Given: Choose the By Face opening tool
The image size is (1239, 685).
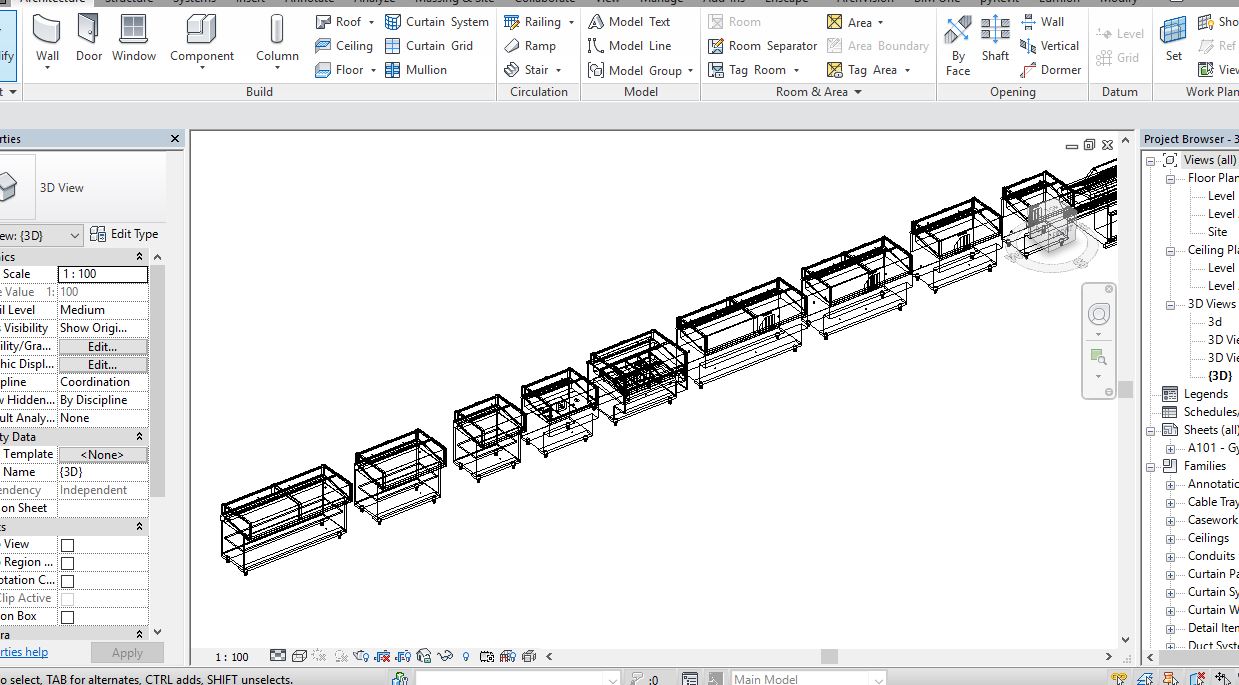Looking at the screenshot, I should pos(958,45).
